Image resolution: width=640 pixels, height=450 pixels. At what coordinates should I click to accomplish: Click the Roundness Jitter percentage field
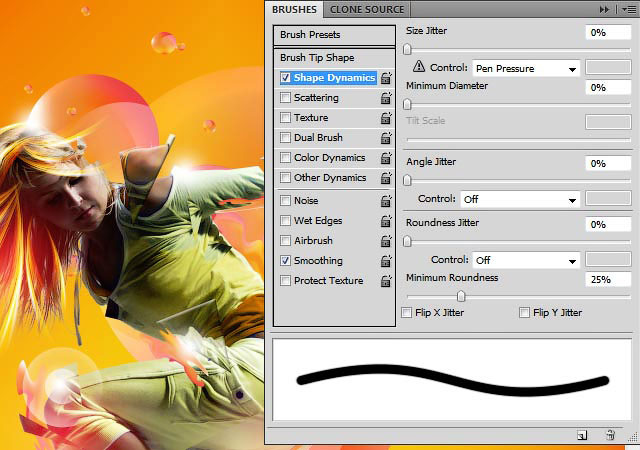click(608, 224)
